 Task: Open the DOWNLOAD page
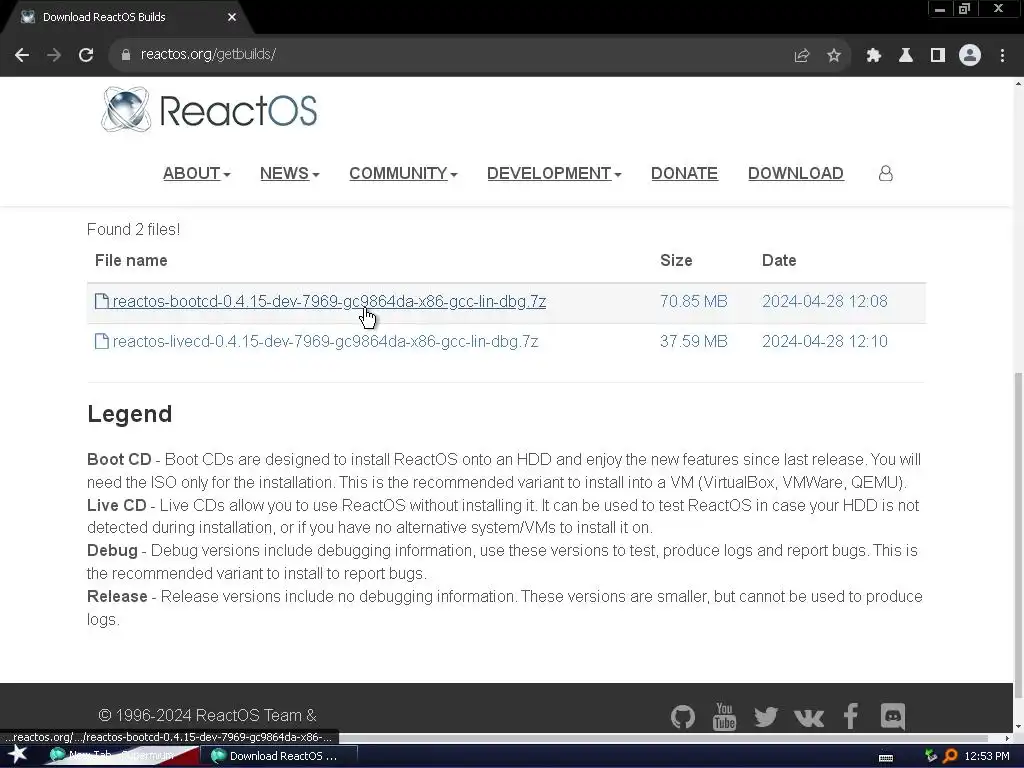click(x=795, y=173)
